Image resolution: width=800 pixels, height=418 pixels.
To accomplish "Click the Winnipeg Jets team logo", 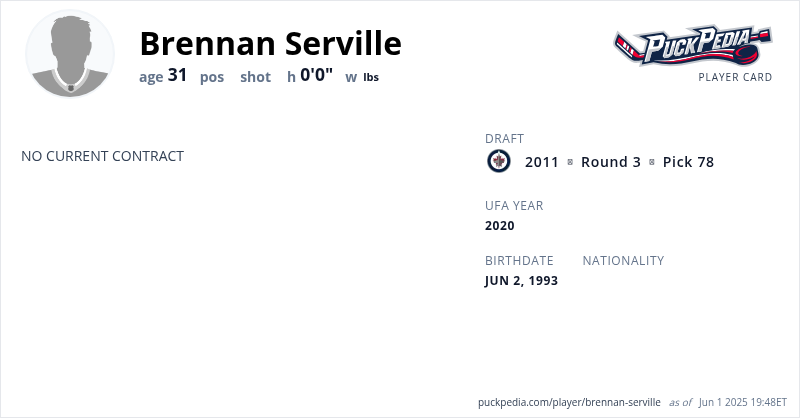I will (x=498, y=162).
